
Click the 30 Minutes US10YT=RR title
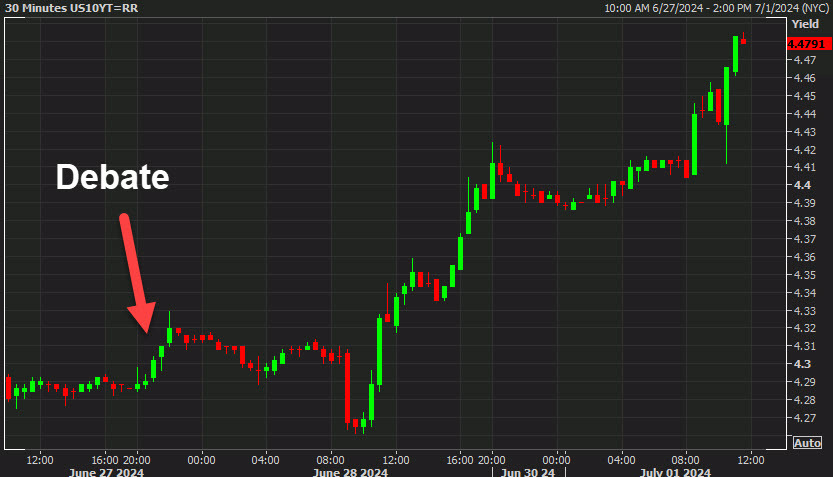point(71,8)
